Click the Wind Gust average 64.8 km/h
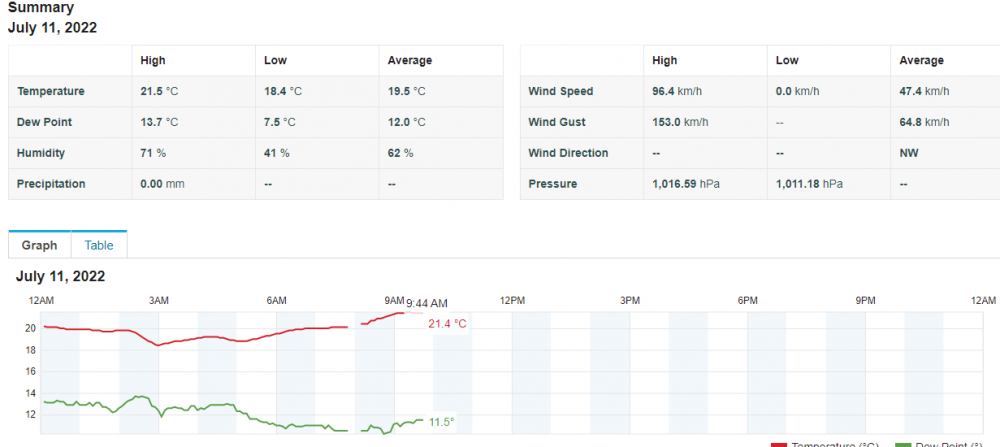Screen dimensions: 1000x447 (x=924, y=122)
